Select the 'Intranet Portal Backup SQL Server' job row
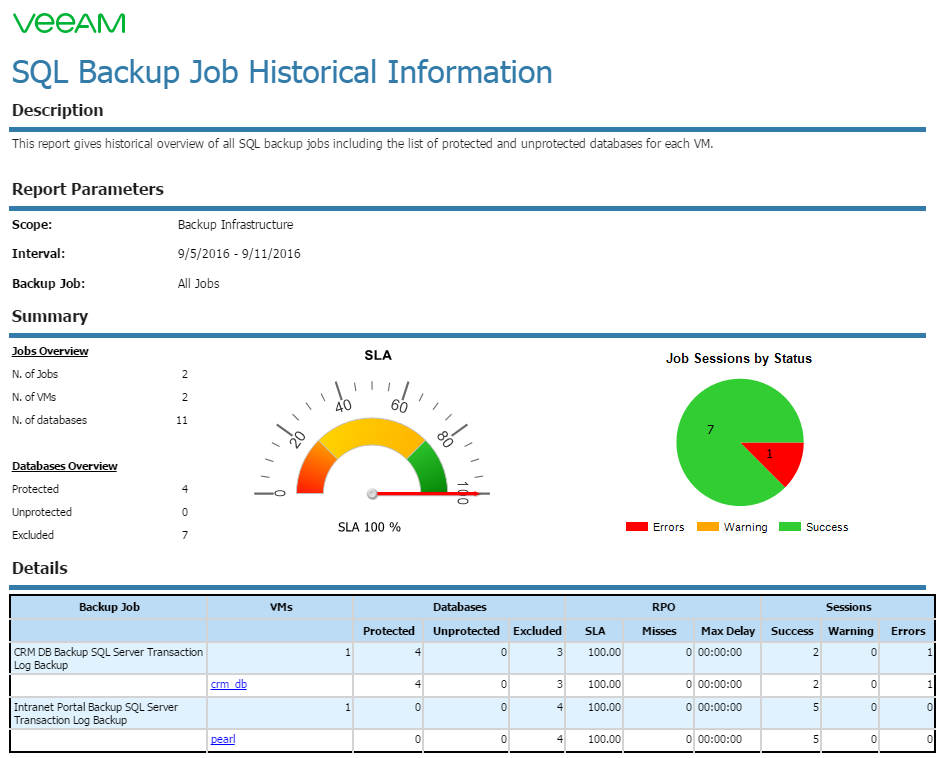945x758 pixels. coord(472,713)
